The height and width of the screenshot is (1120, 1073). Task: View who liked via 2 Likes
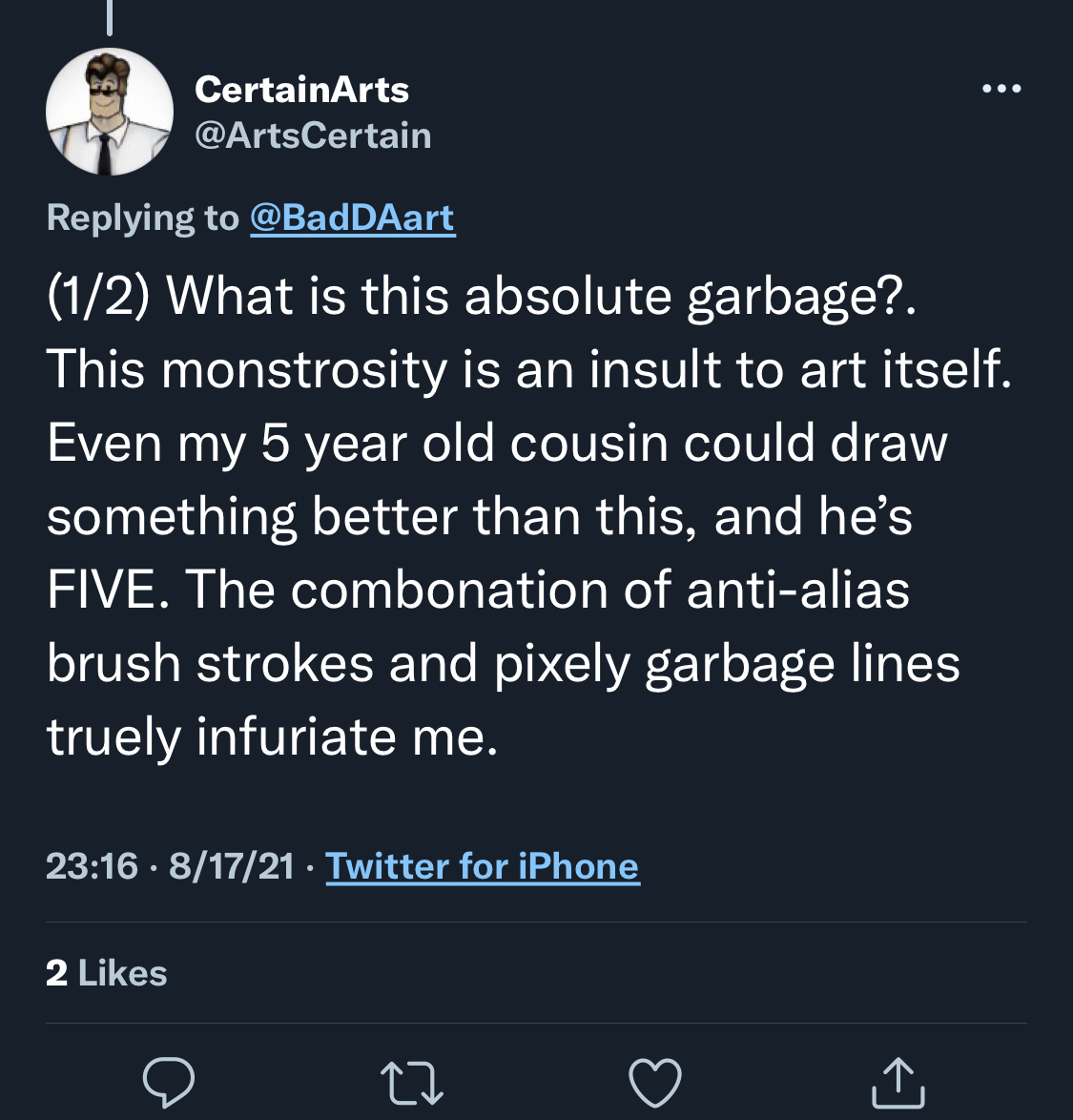[x=107, y=973]
